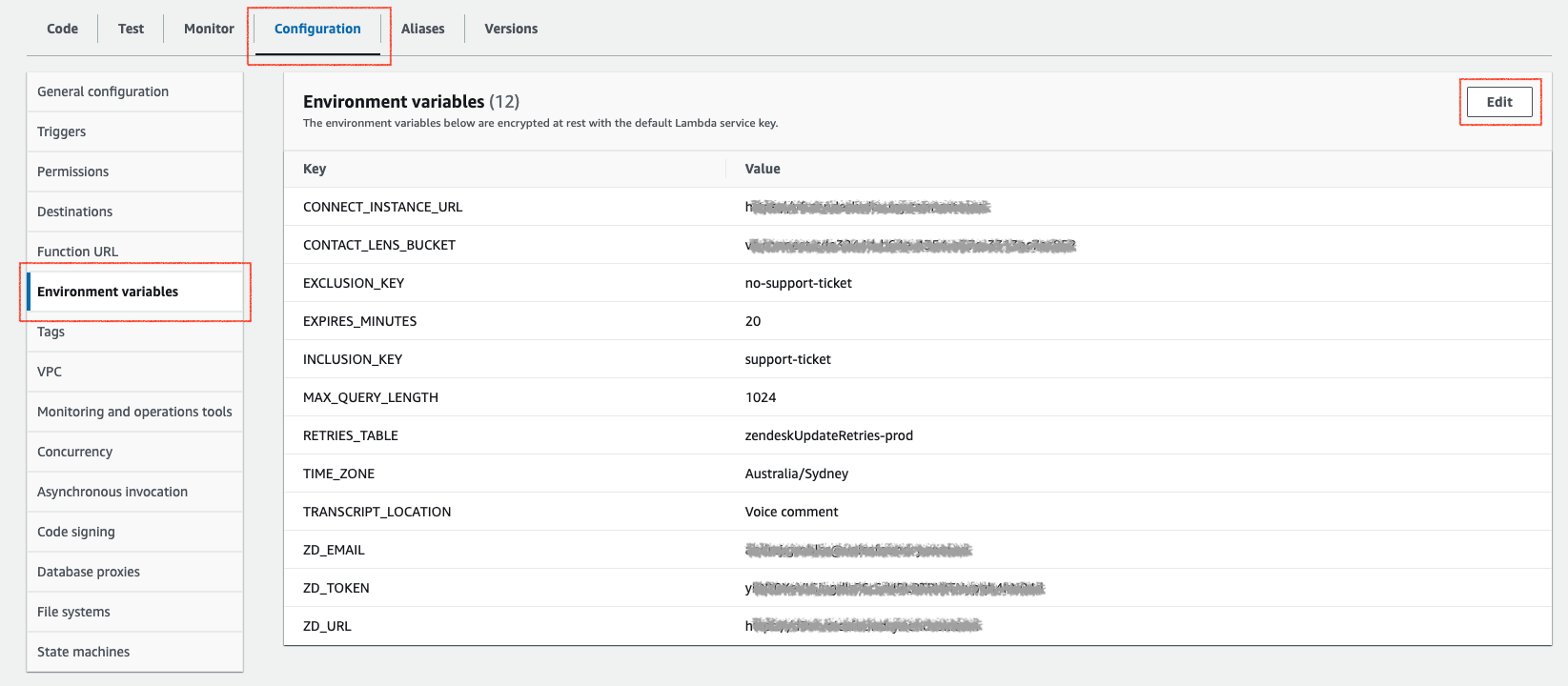Select Concurrency in the sidebar
This screenshot has width=1568, height=686.
click(74, 452)
